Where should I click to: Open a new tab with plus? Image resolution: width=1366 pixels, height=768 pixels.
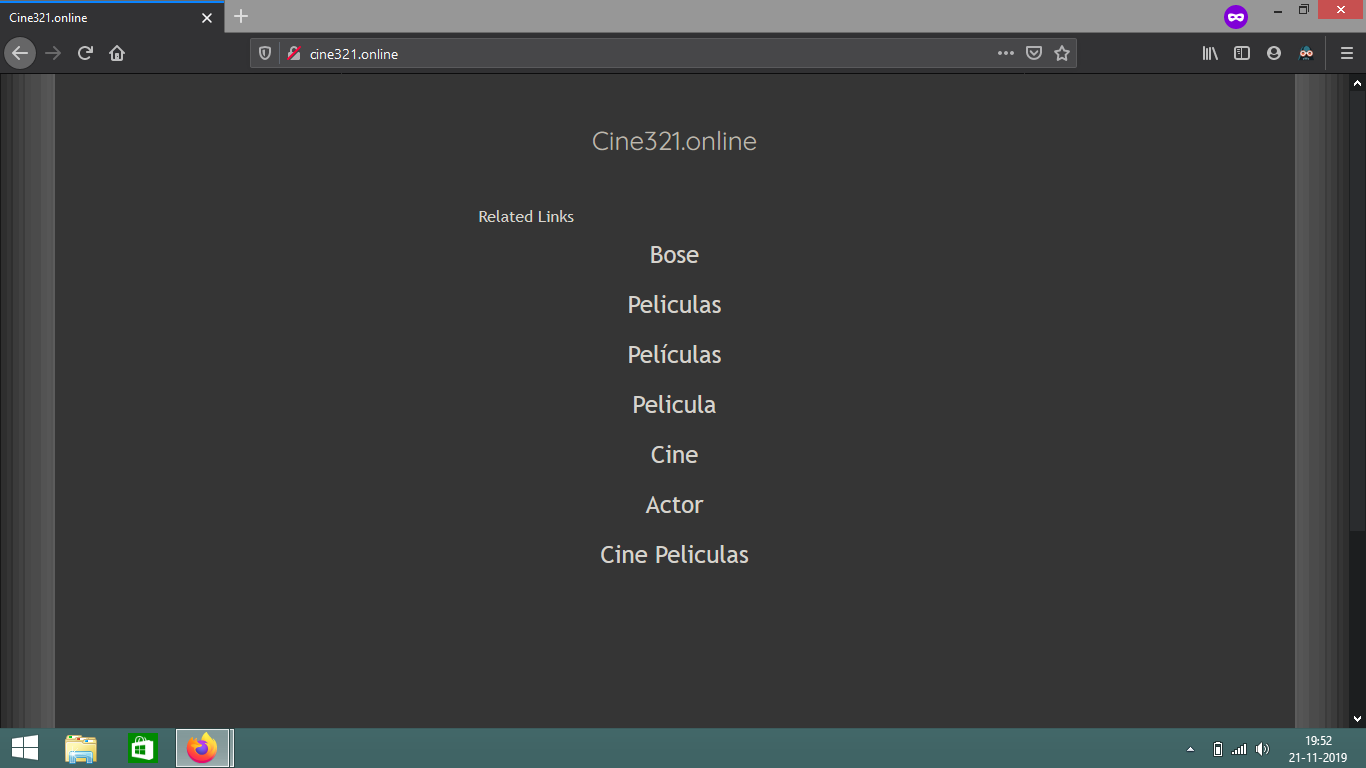[241, 17]
